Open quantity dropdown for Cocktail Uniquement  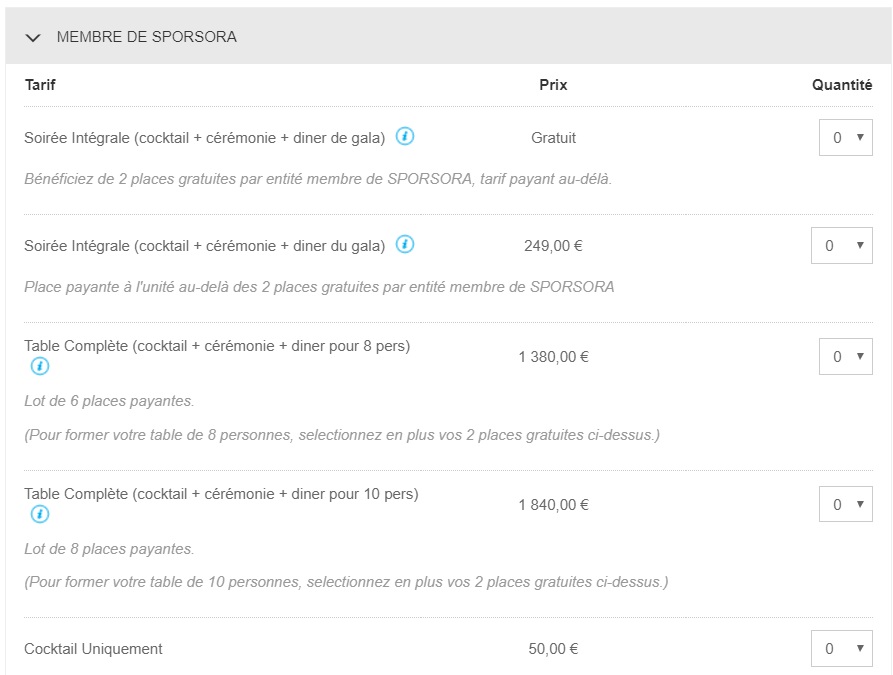point(841,649)
